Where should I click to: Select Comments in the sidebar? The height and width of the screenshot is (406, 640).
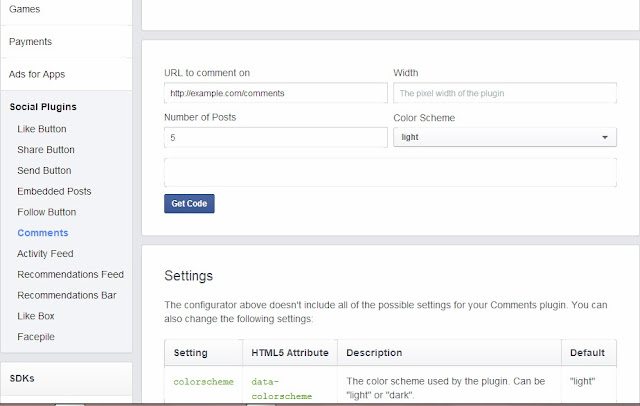(43, 233)
